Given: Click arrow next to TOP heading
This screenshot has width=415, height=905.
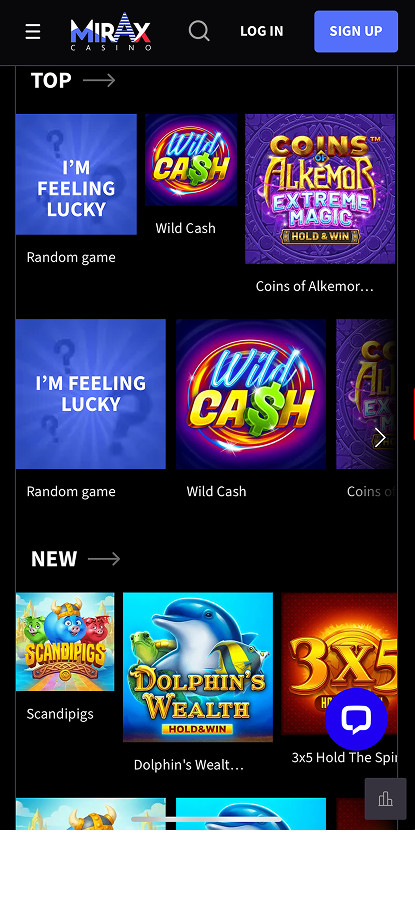Looking at the screenshot, I should (99, 80).
